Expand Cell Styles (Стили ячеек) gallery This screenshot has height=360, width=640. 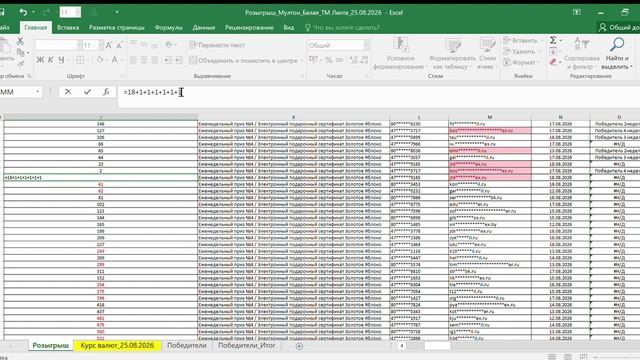(x=487, y=53)
